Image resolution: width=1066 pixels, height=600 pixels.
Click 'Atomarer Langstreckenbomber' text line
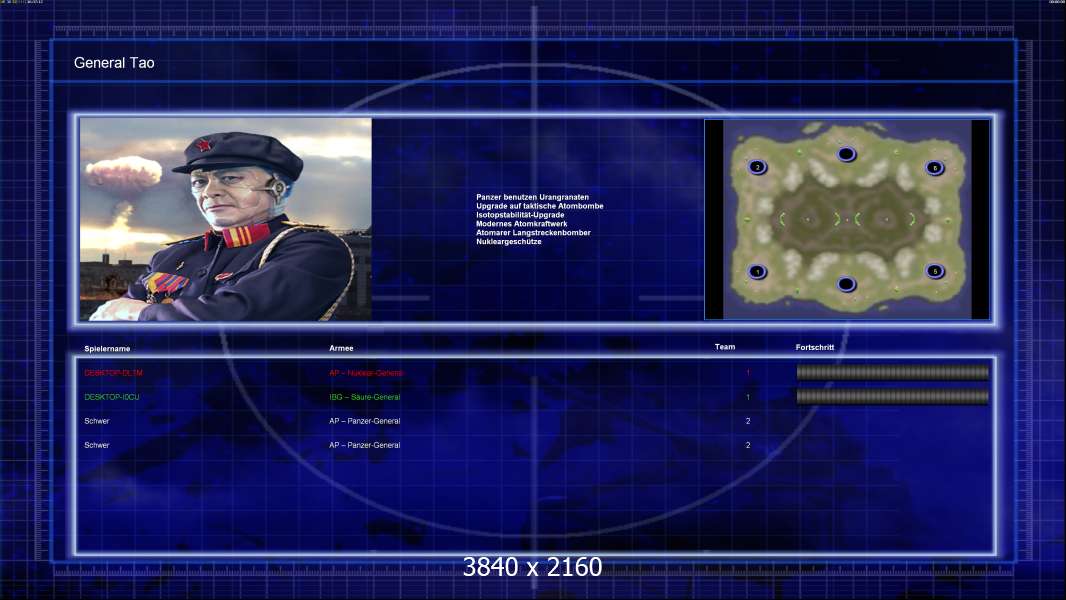point(533,232)
